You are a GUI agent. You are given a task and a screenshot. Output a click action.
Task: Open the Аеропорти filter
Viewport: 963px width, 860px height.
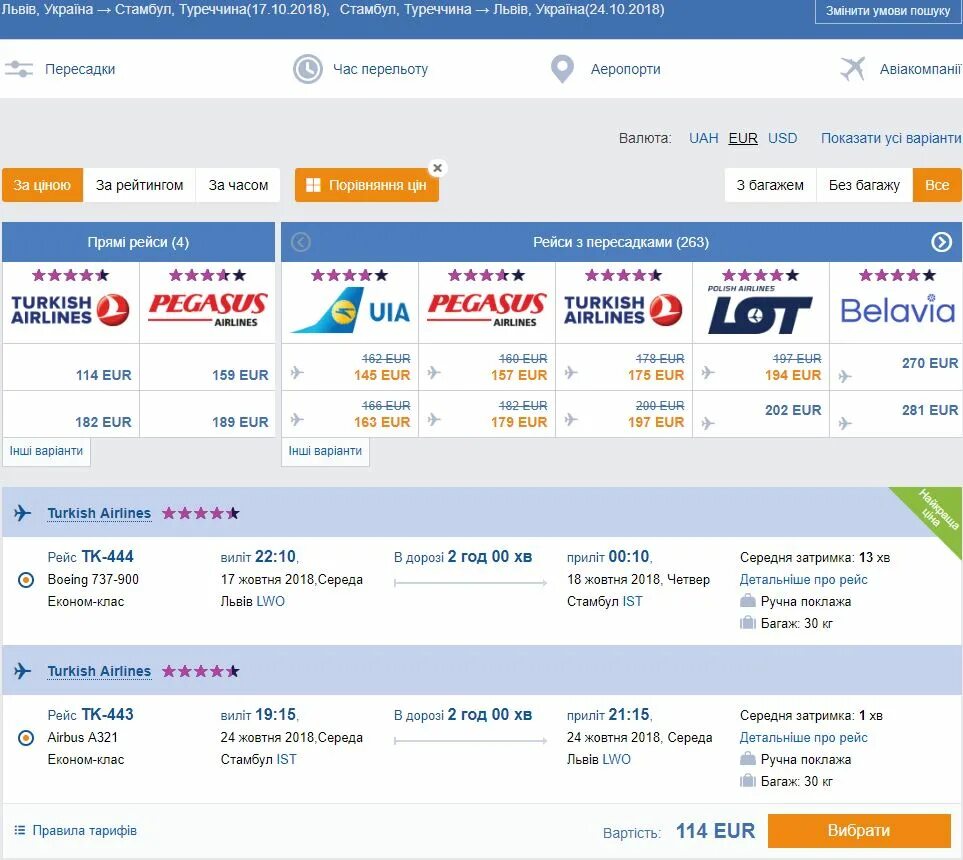pos(625,69)
